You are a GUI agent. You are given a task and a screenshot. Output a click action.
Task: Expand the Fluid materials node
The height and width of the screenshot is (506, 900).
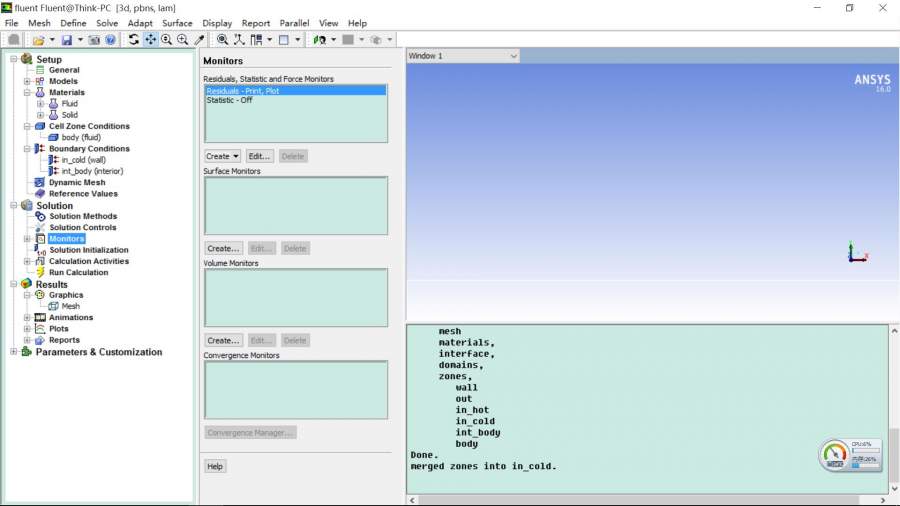(40, 104)
